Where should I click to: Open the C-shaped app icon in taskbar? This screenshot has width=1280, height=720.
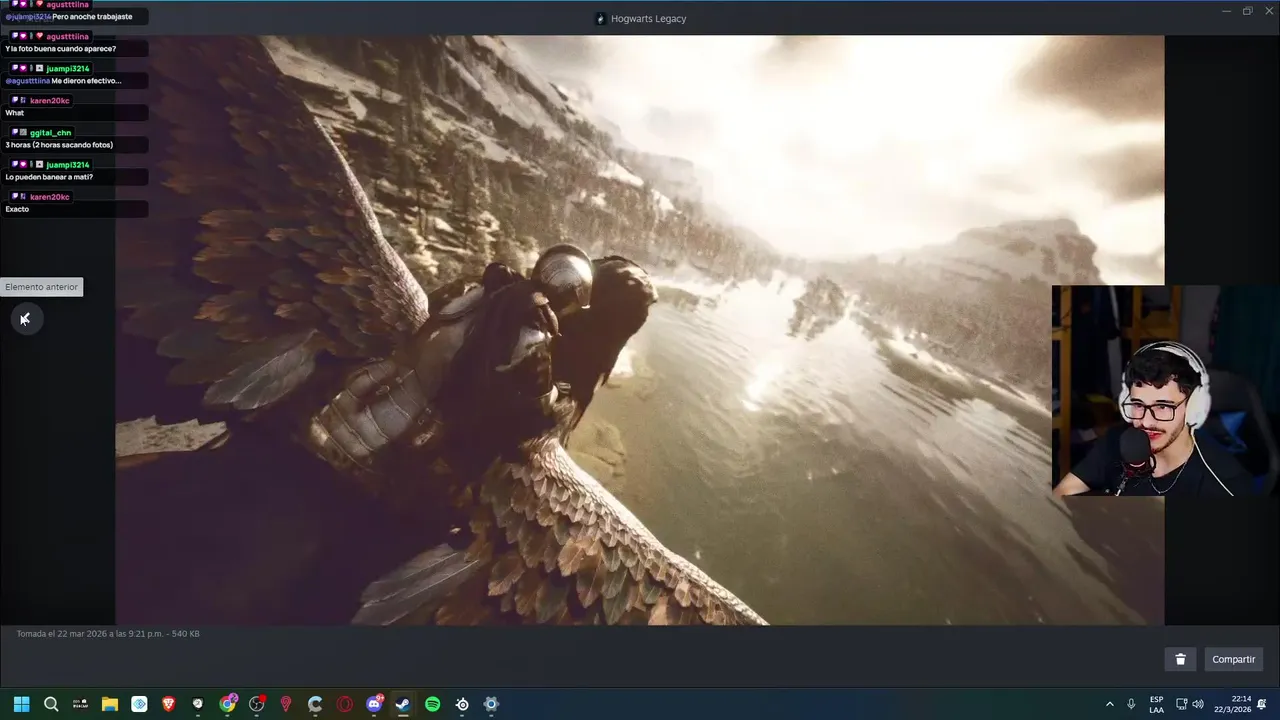315,704
